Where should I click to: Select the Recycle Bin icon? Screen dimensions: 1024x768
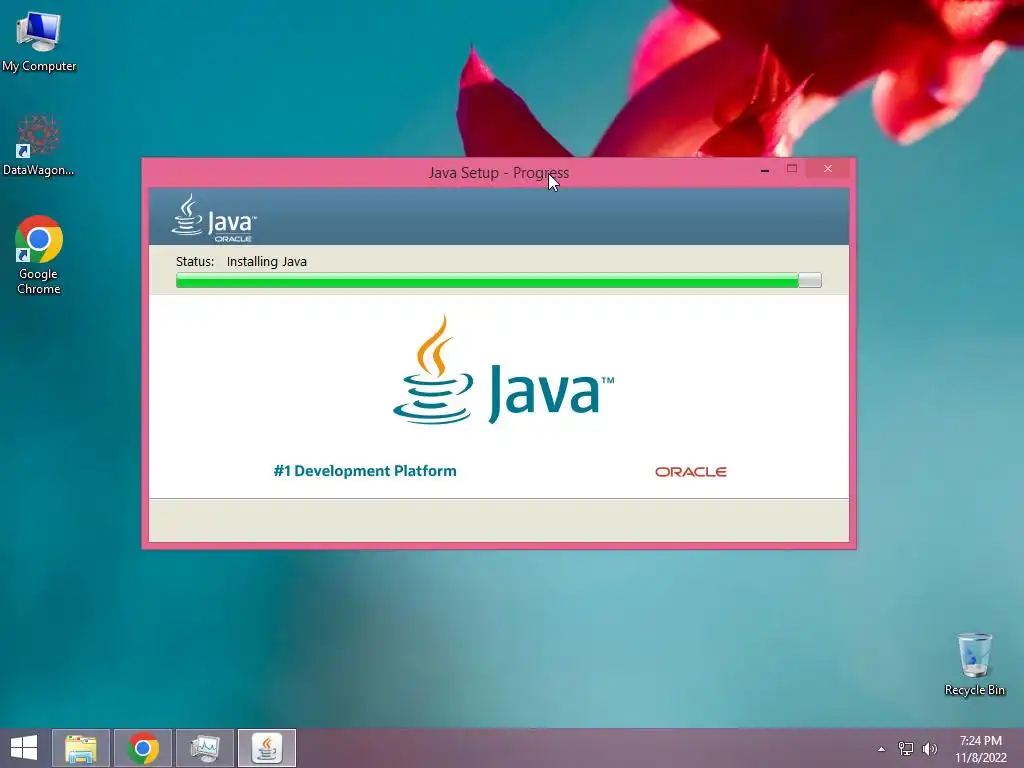(974, 664)
